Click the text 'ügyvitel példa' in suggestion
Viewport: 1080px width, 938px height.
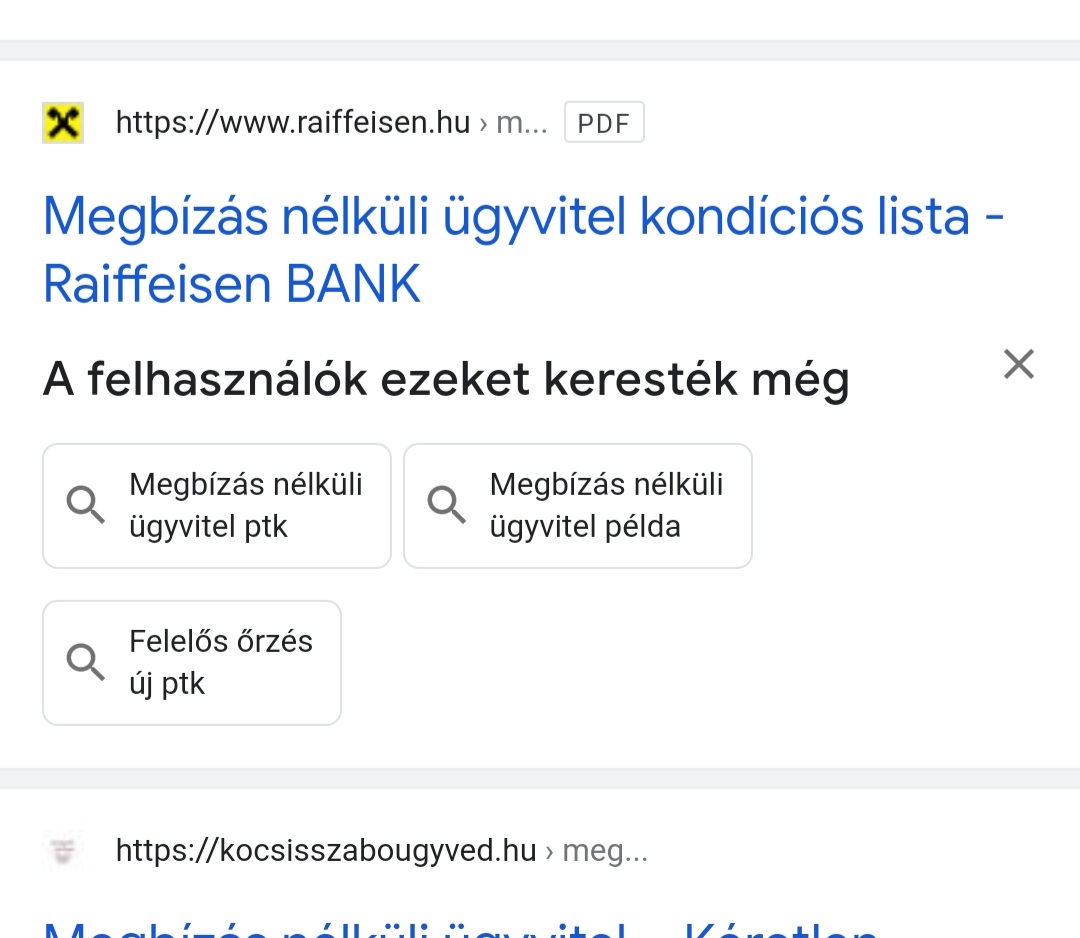(x=585, y=527)
